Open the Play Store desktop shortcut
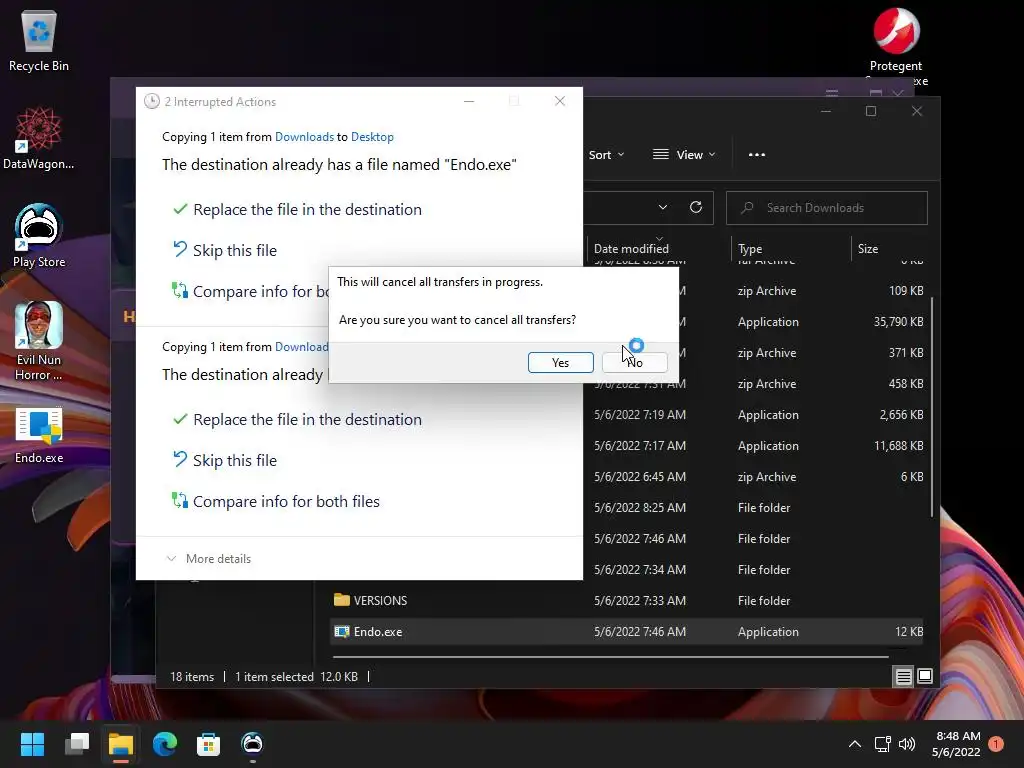Screen dimensions: 1024x768 coord(39,236)
